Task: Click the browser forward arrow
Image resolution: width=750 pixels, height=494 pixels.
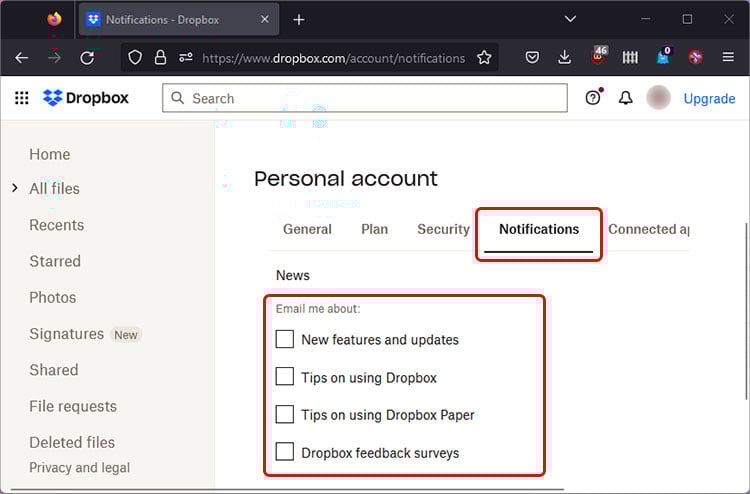Action: (x=55, y=58)
